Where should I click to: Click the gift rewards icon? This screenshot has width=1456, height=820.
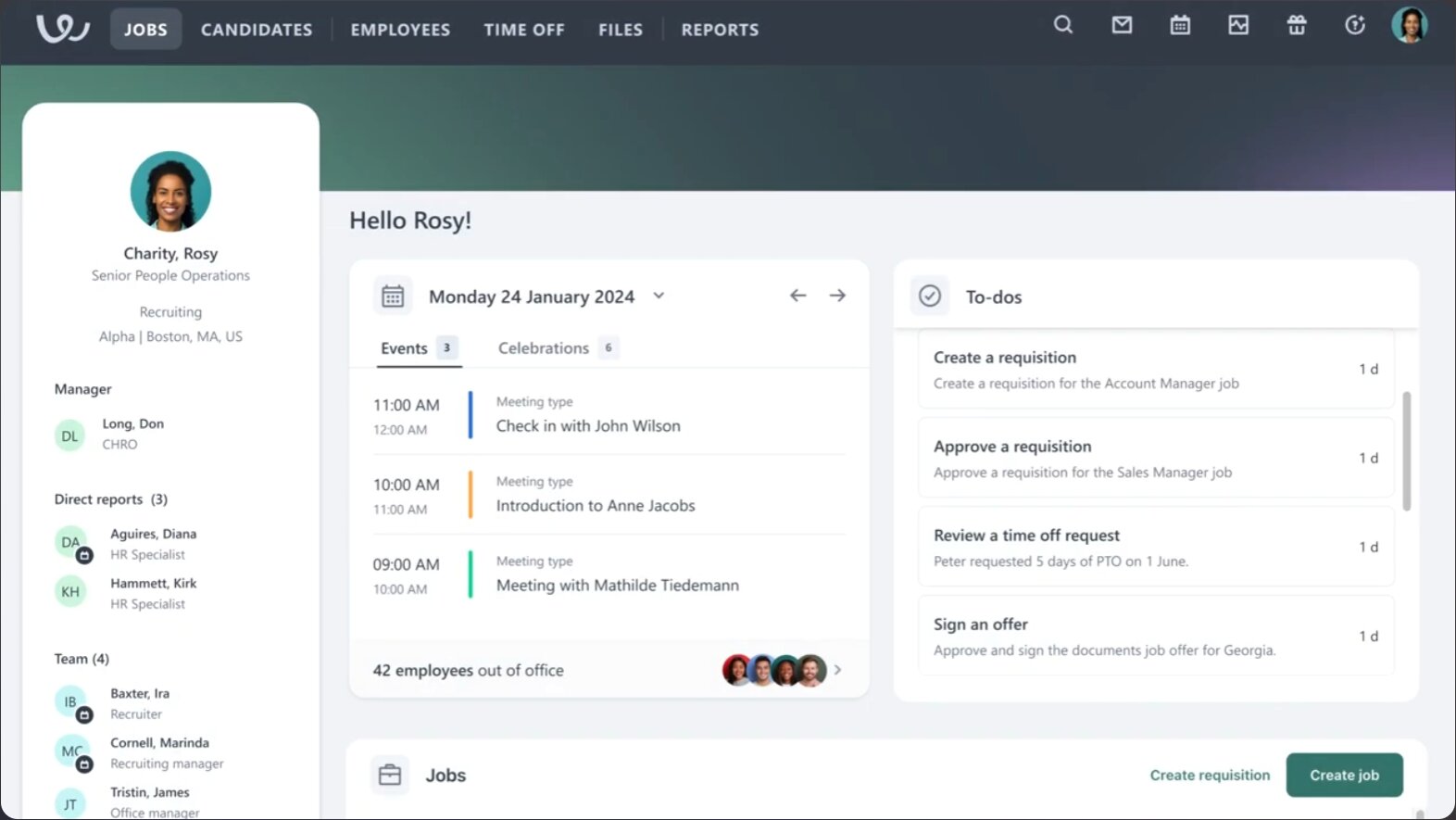pyautogui.click(x=1297, y=25)
